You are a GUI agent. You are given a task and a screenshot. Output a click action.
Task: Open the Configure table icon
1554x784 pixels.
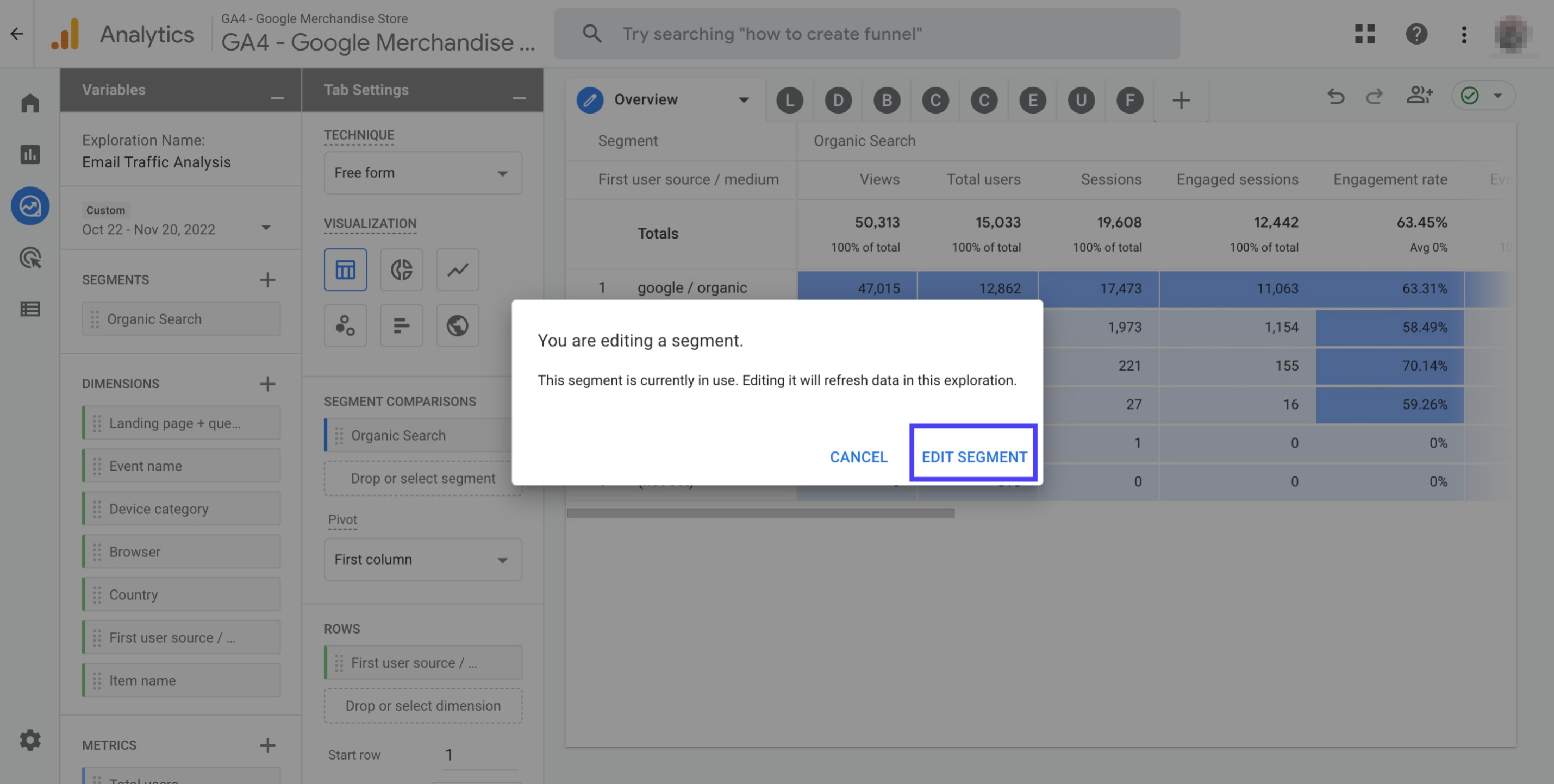(30, 309)
